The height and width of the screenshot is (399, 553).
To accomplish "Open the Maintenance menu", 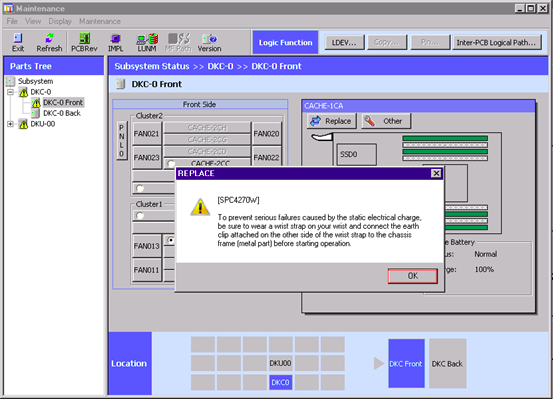I will [100, 21].
